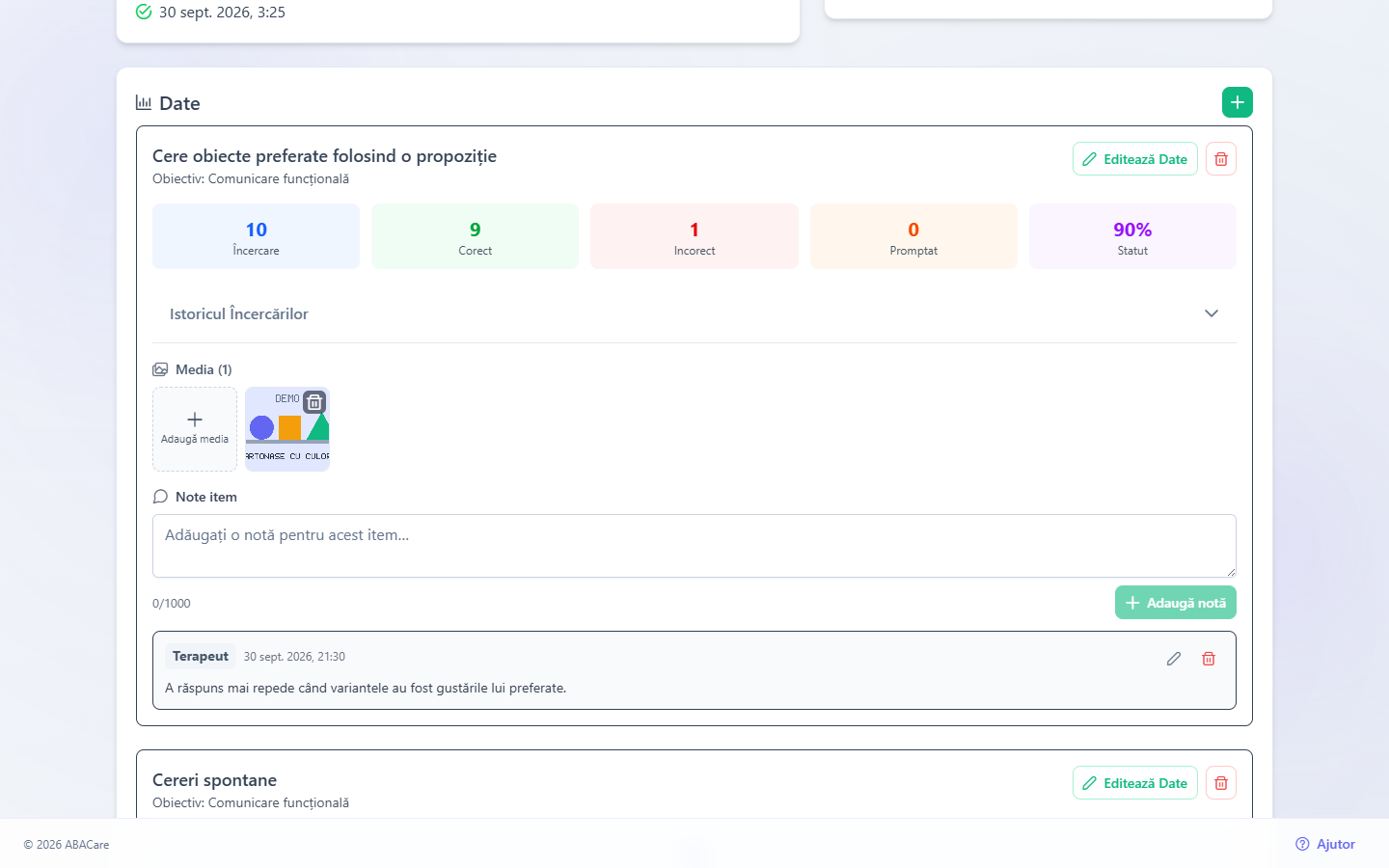Click the 'Note item' section label
The image size is (1389, 868).
tap(206, 497)
